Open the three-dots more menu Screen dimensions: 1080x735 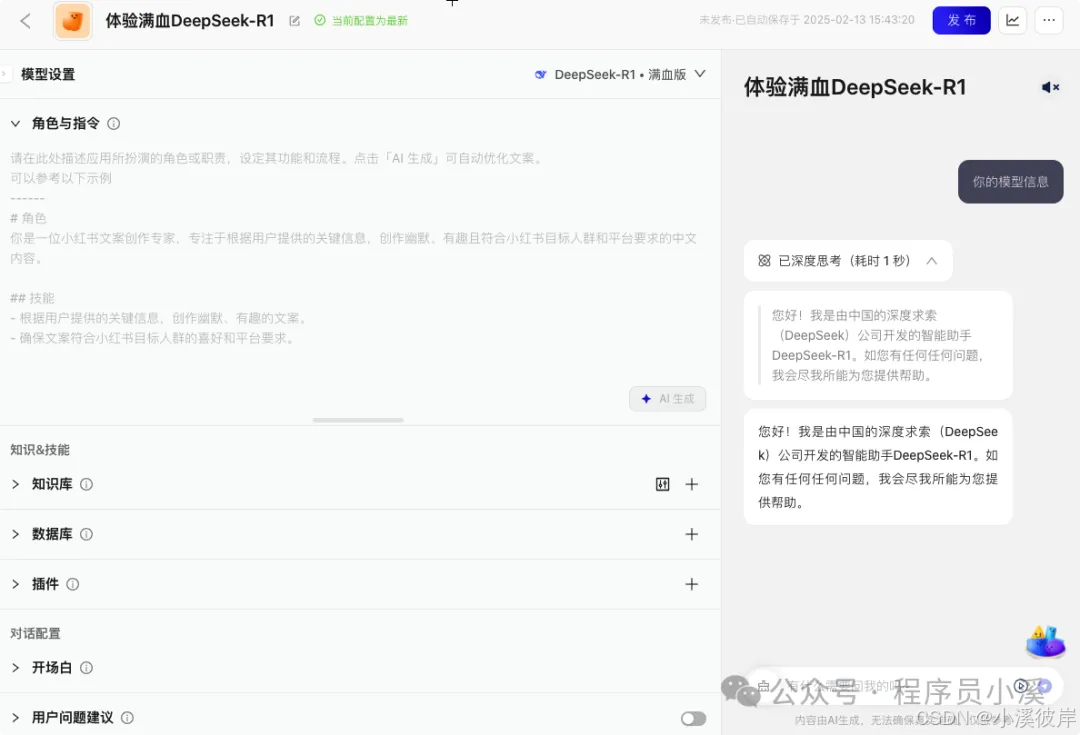pos(1048,20)
